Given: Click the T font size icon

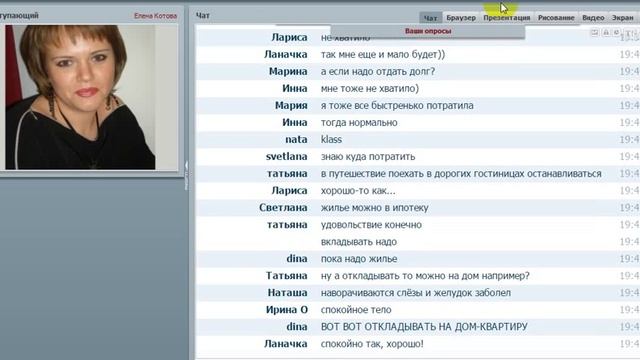Looking at the screenshot, I should pyautogui.click(x=629, y=33).
